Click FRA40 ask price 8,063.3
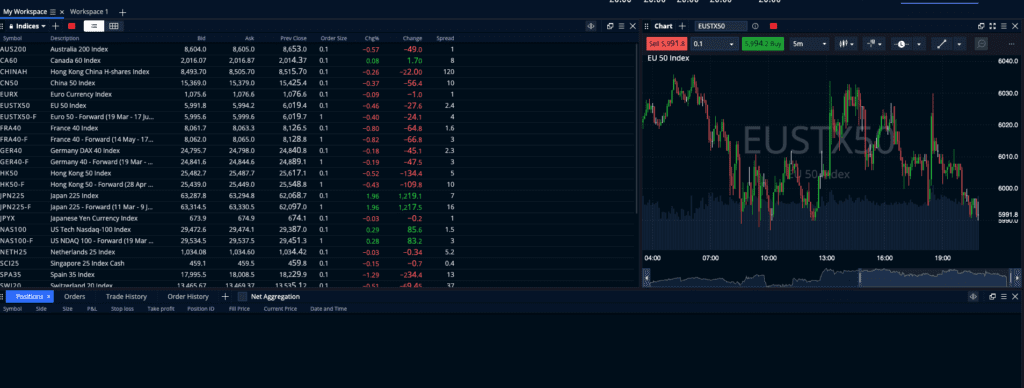 point(242,127)
